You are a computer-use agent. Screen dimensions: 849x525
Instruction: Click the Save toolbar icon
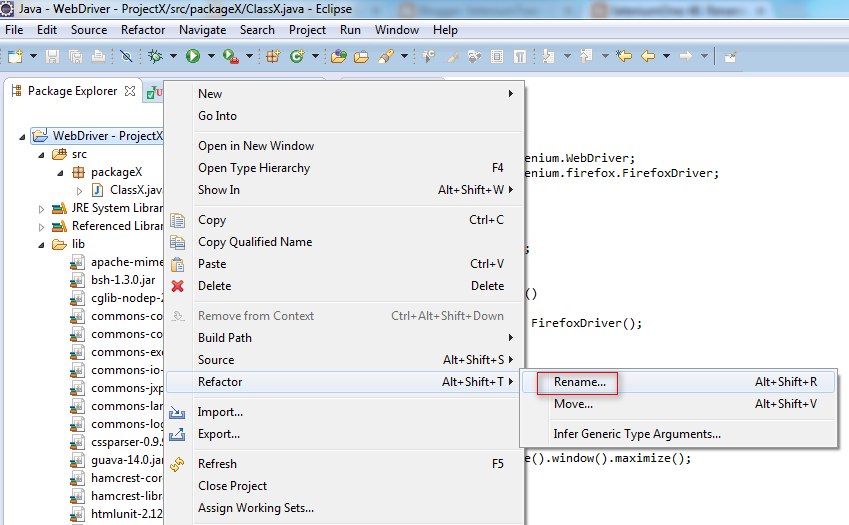52,56
